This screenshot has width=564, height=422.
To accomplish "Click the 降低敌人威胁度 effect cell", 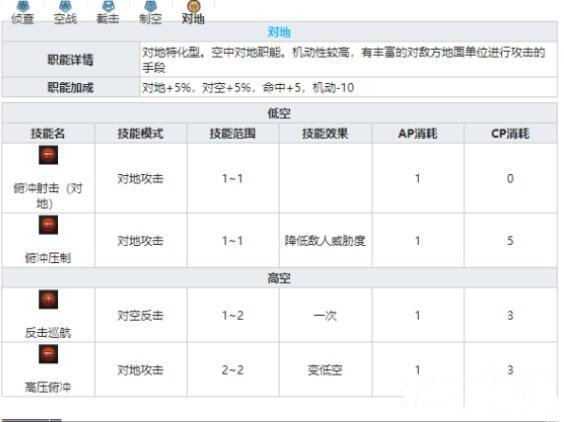I will pyautogui.click(x=325, y=240).
